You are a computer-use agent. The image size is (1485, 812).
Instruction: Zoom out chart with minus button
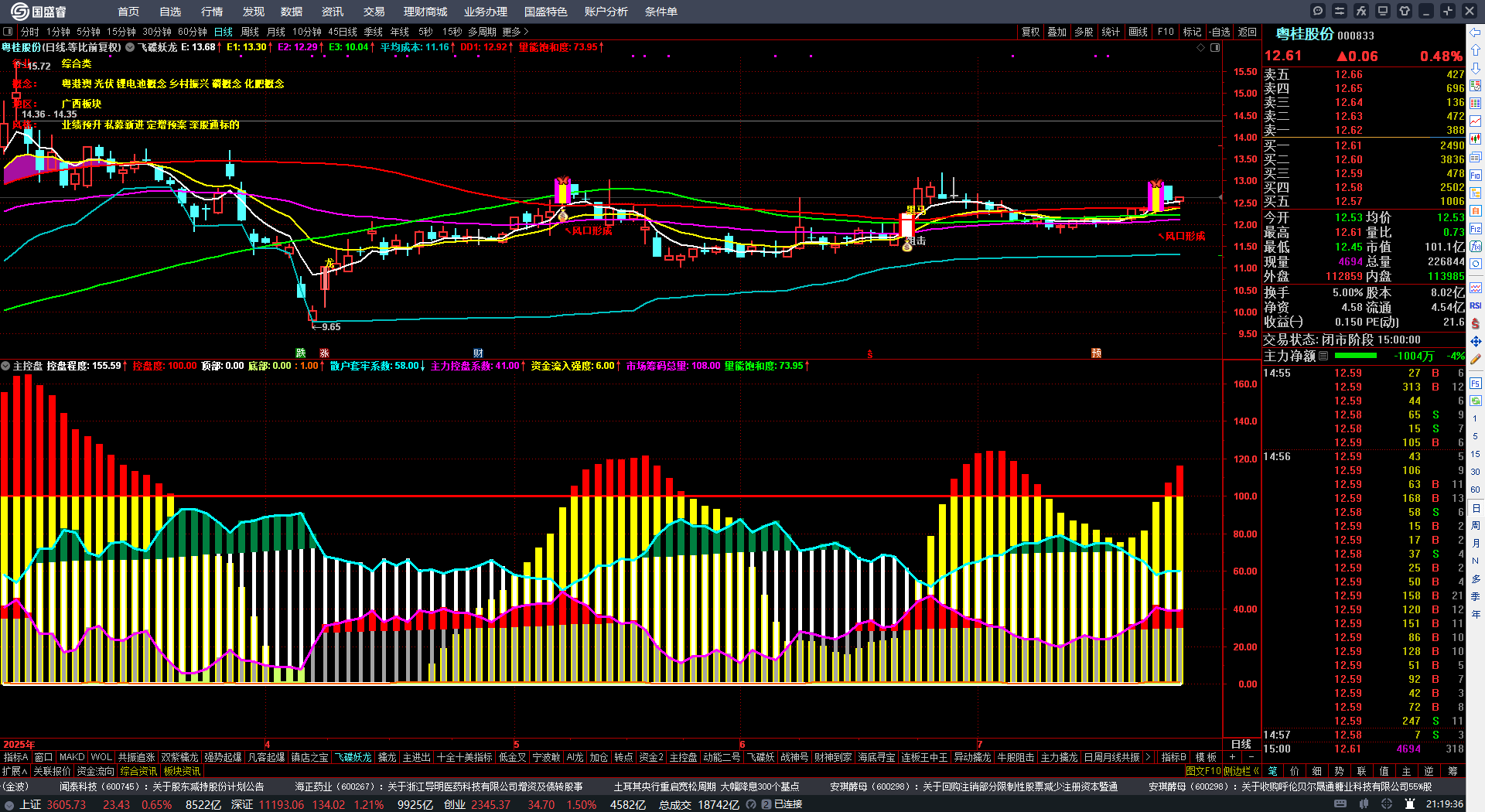(x=1251, y=757)
